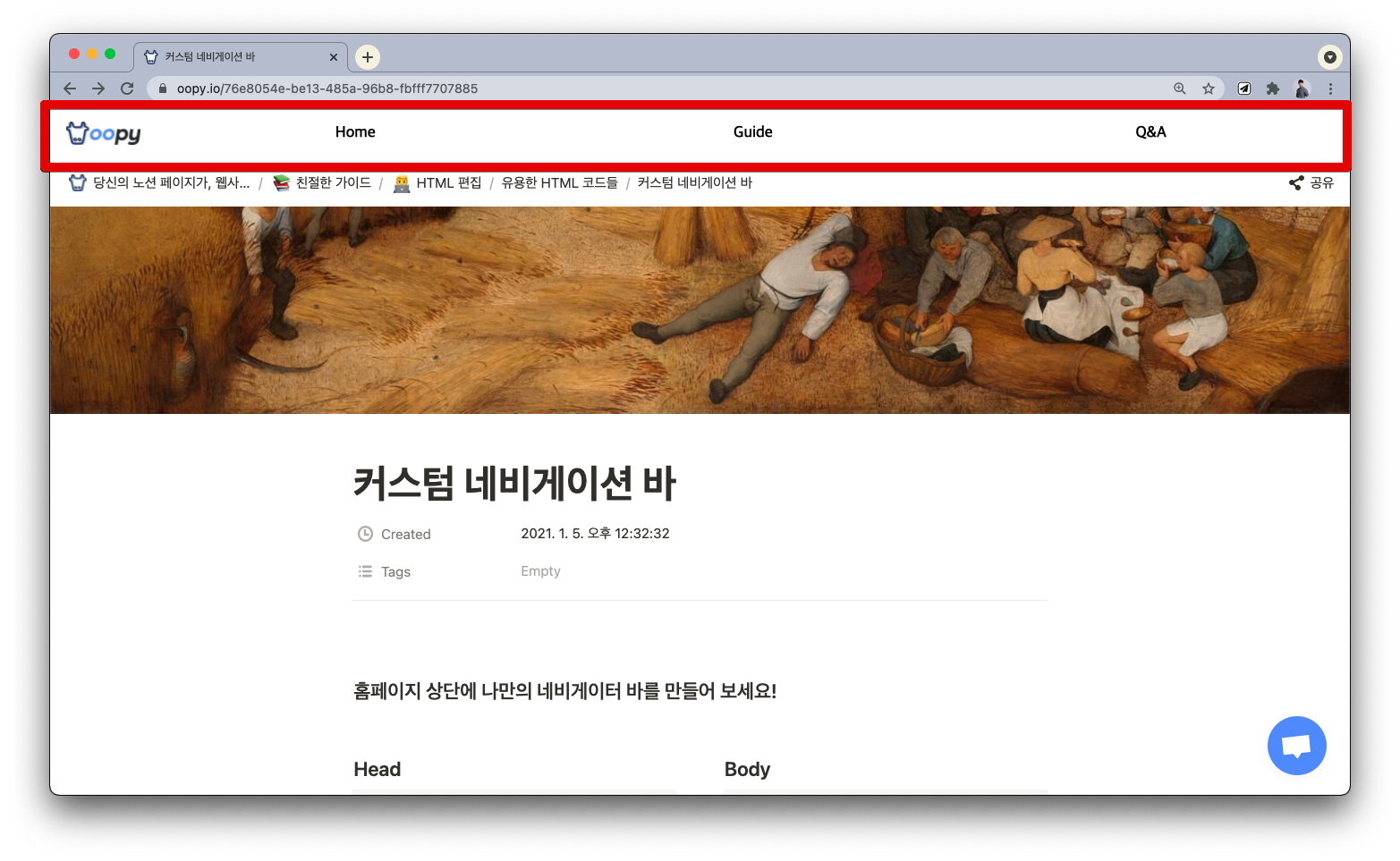Click the Head column heading
Screen dimensions: 1400x861
pos(377,769)
